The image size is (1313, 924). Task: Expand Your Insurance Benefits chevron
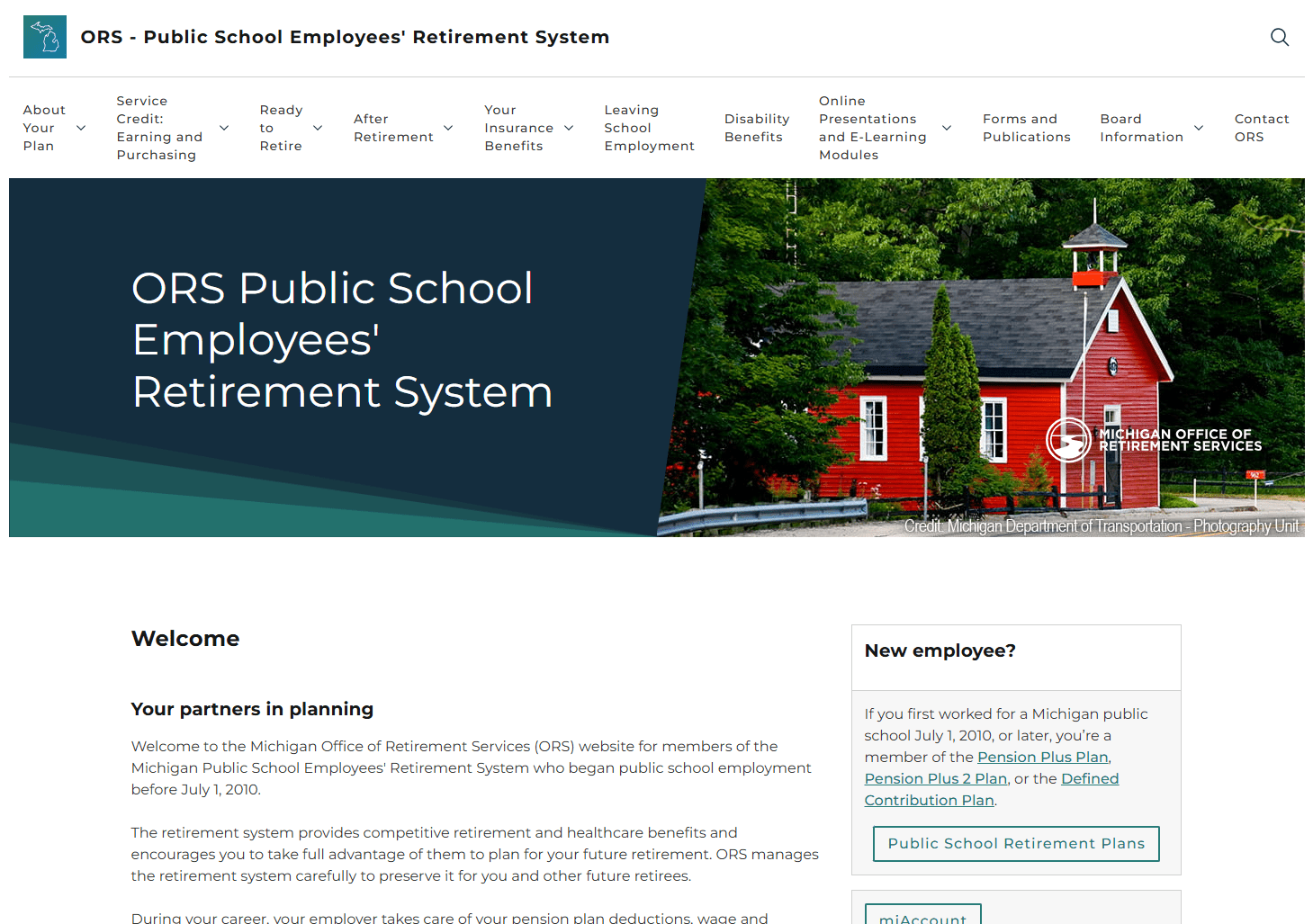pyautogui.click(x=569, y=128)
